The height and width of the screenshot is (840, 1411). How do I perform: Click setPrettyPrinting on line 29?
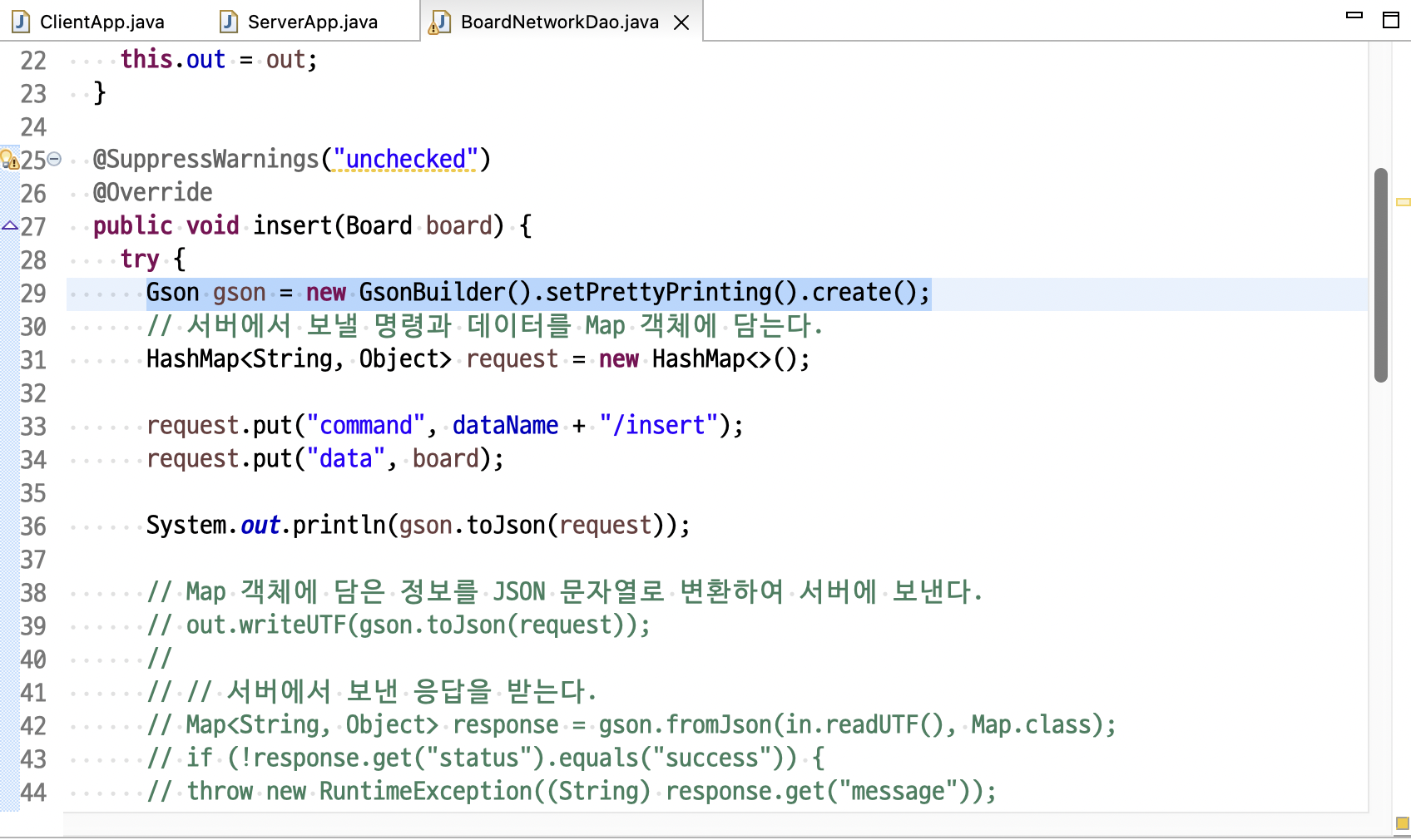(659, 292)
